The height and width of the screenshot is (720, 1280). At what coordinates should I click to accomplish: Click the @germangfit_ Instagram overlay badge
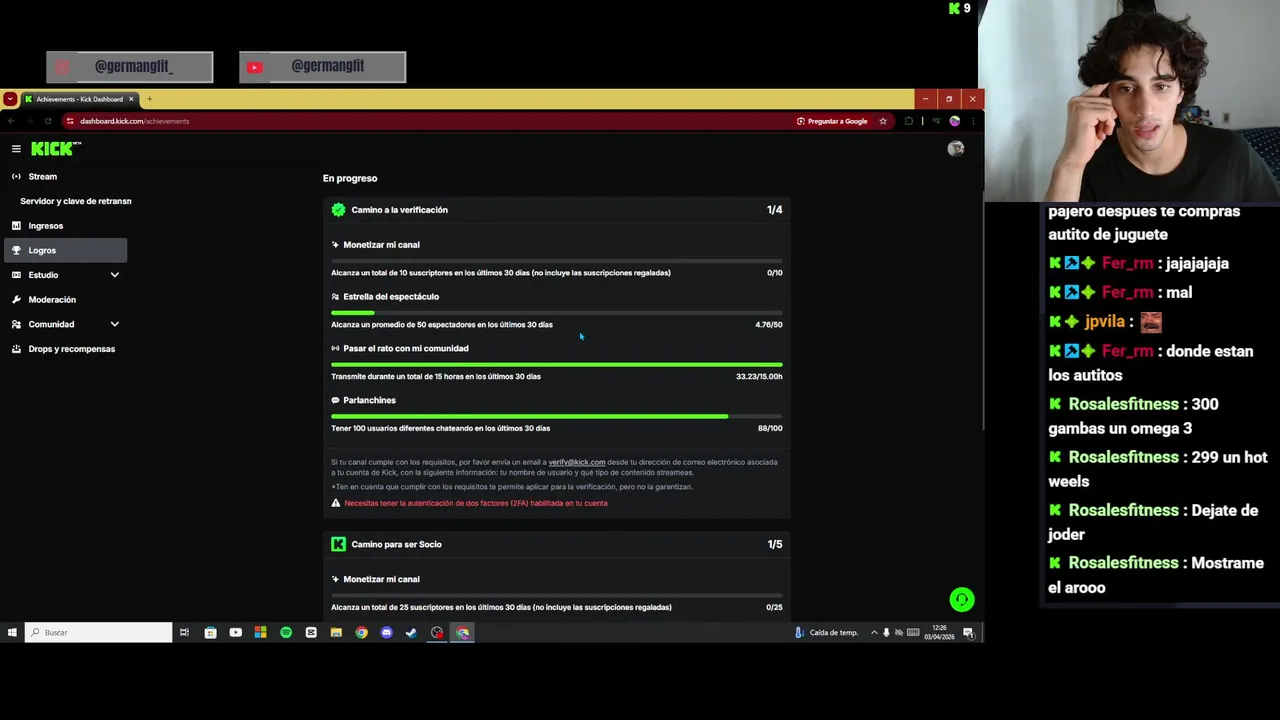coord(130,67)
